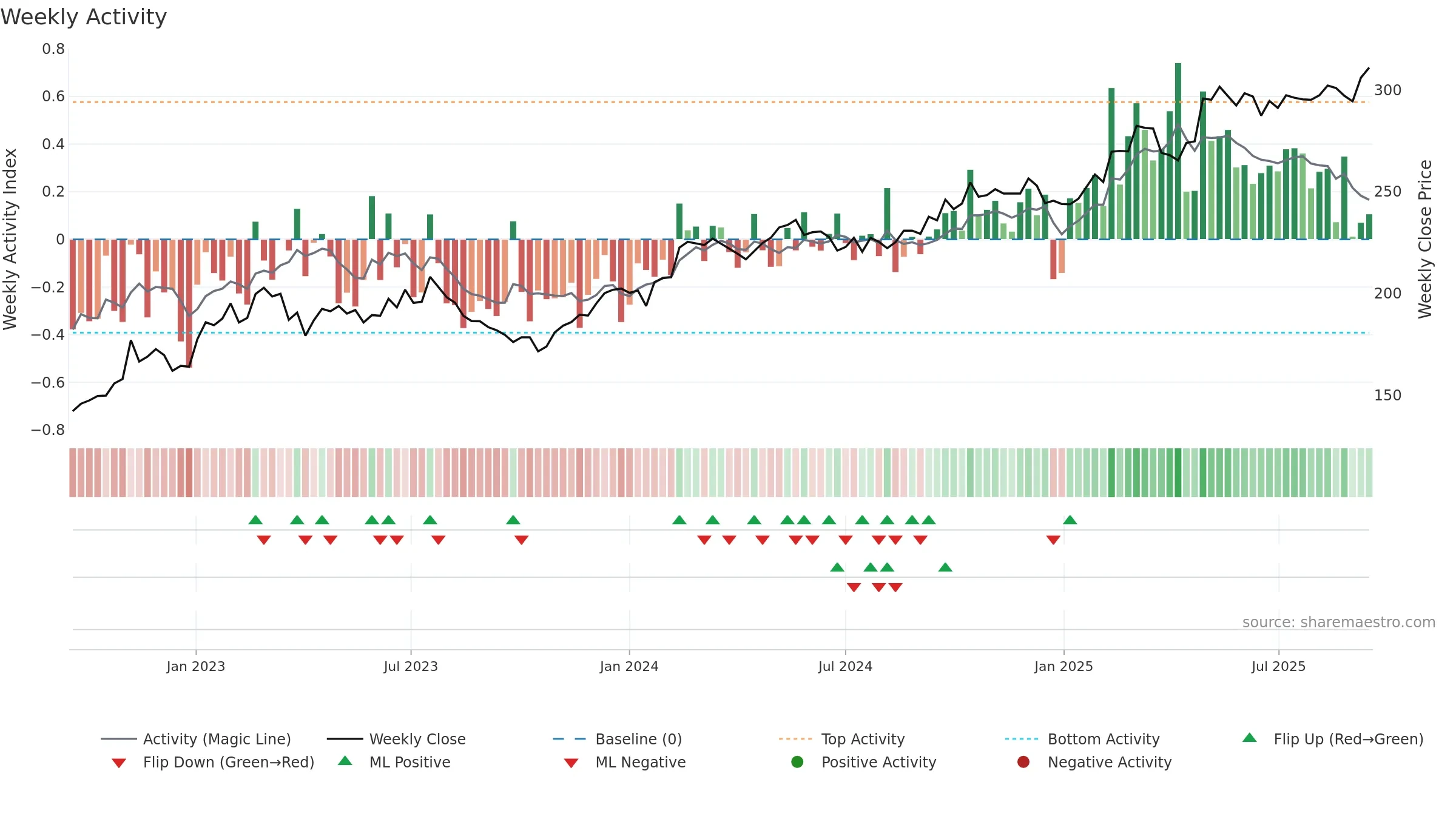Click the flip-up triangle just after Jan 2025

1070,520
